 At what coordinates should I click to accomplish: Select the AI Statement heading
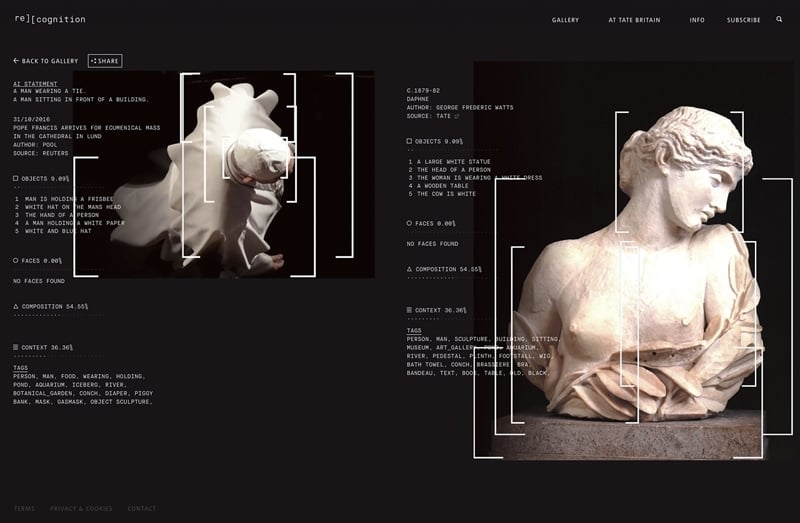tap(35, 84)
